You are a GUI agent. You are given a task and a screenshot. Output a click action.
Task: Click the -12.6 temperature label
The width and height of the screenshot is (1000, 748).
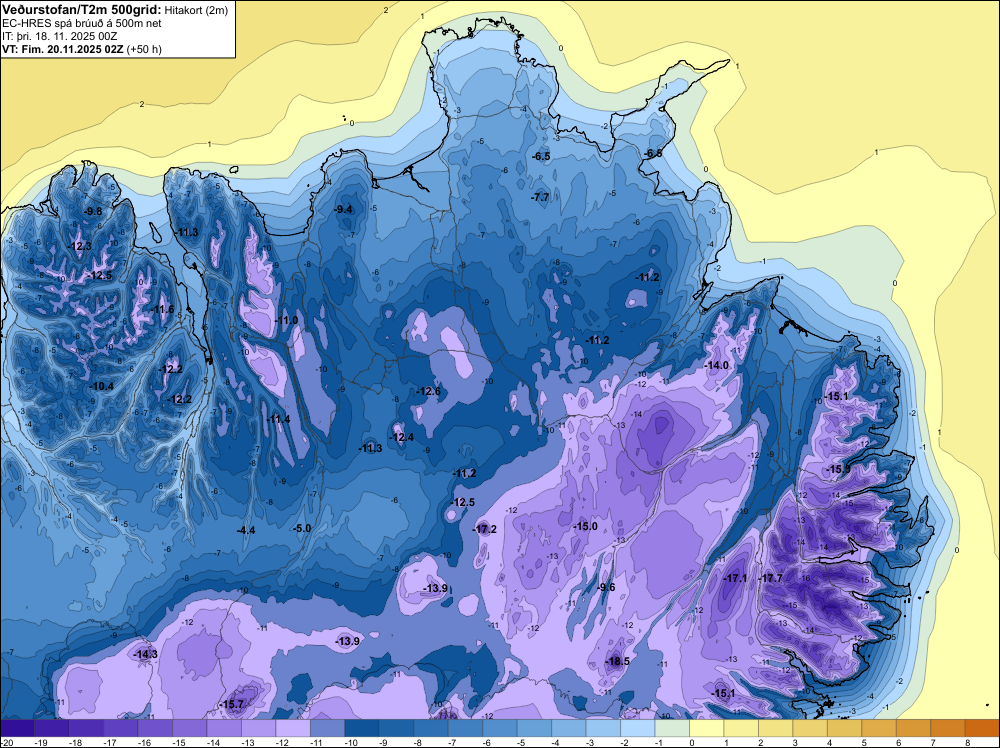429,391
